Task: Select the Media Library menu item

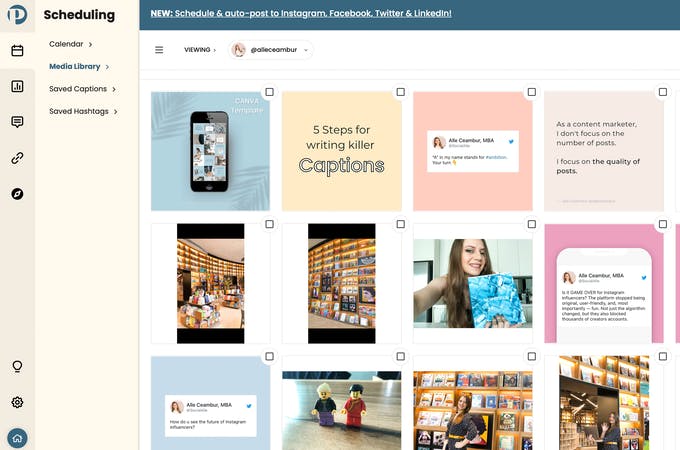Action: click(x=79, y=66)
